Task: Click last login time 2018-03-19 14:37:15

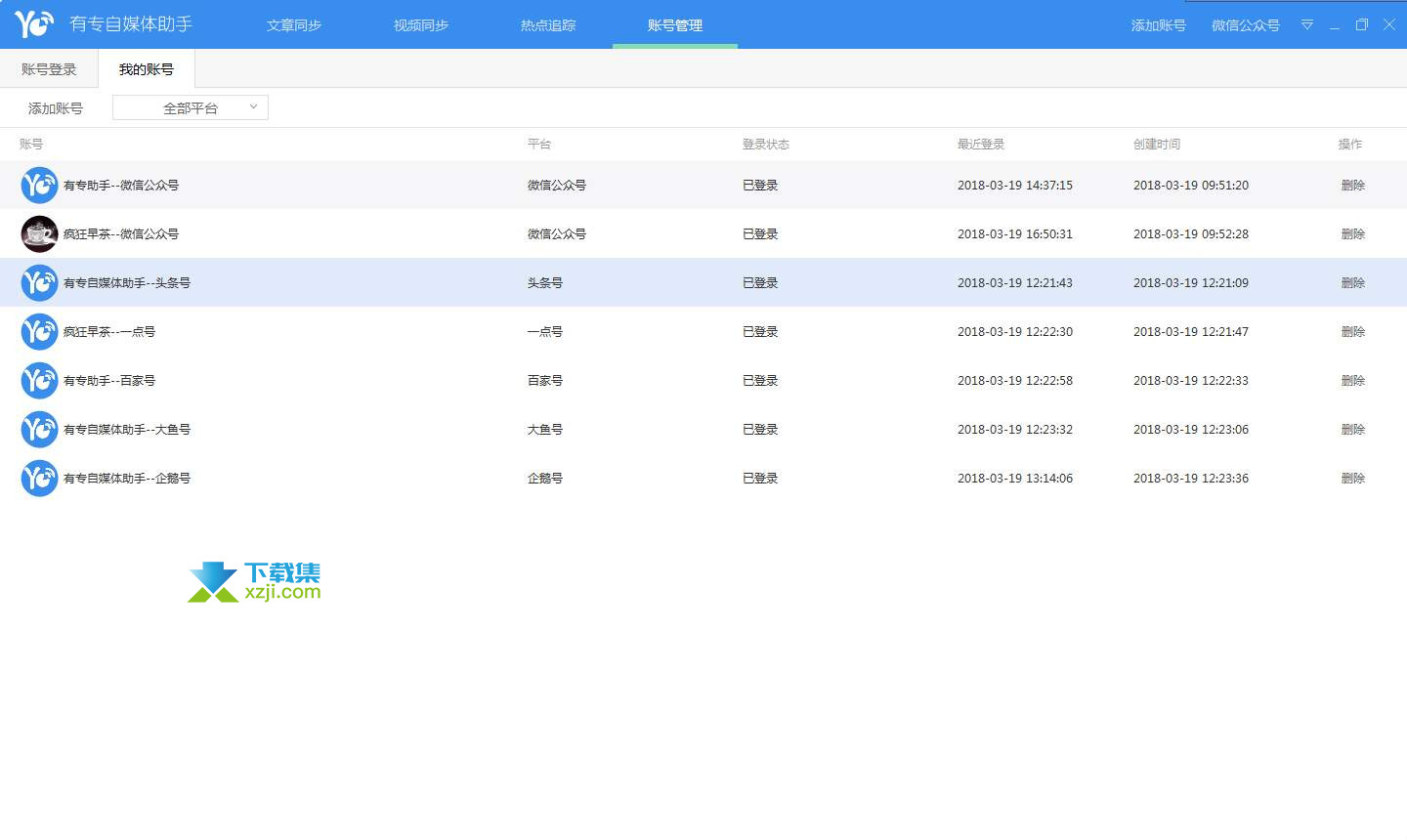Action: (1015, 186)
